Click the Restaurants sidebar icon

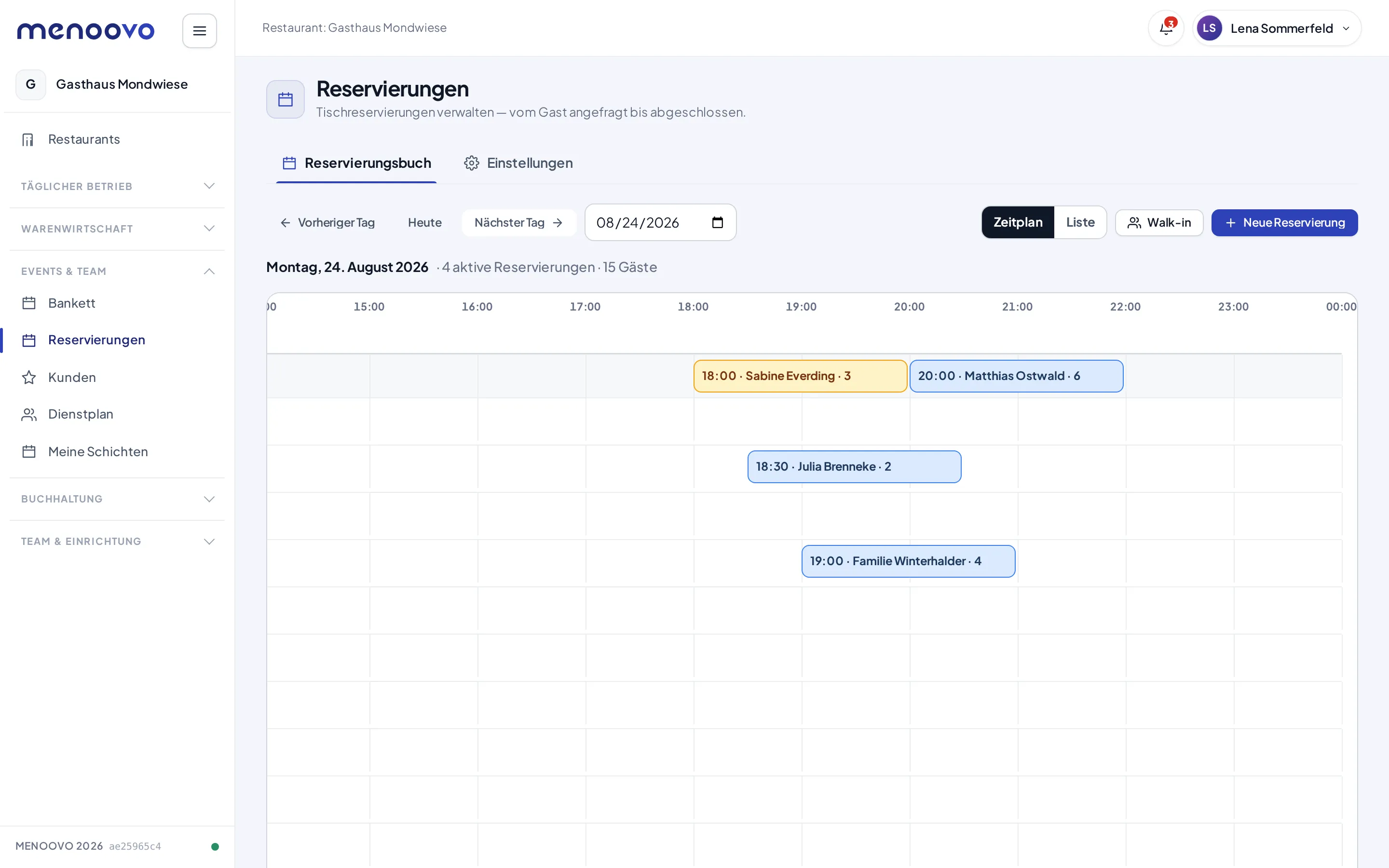[x=28, y=139]
